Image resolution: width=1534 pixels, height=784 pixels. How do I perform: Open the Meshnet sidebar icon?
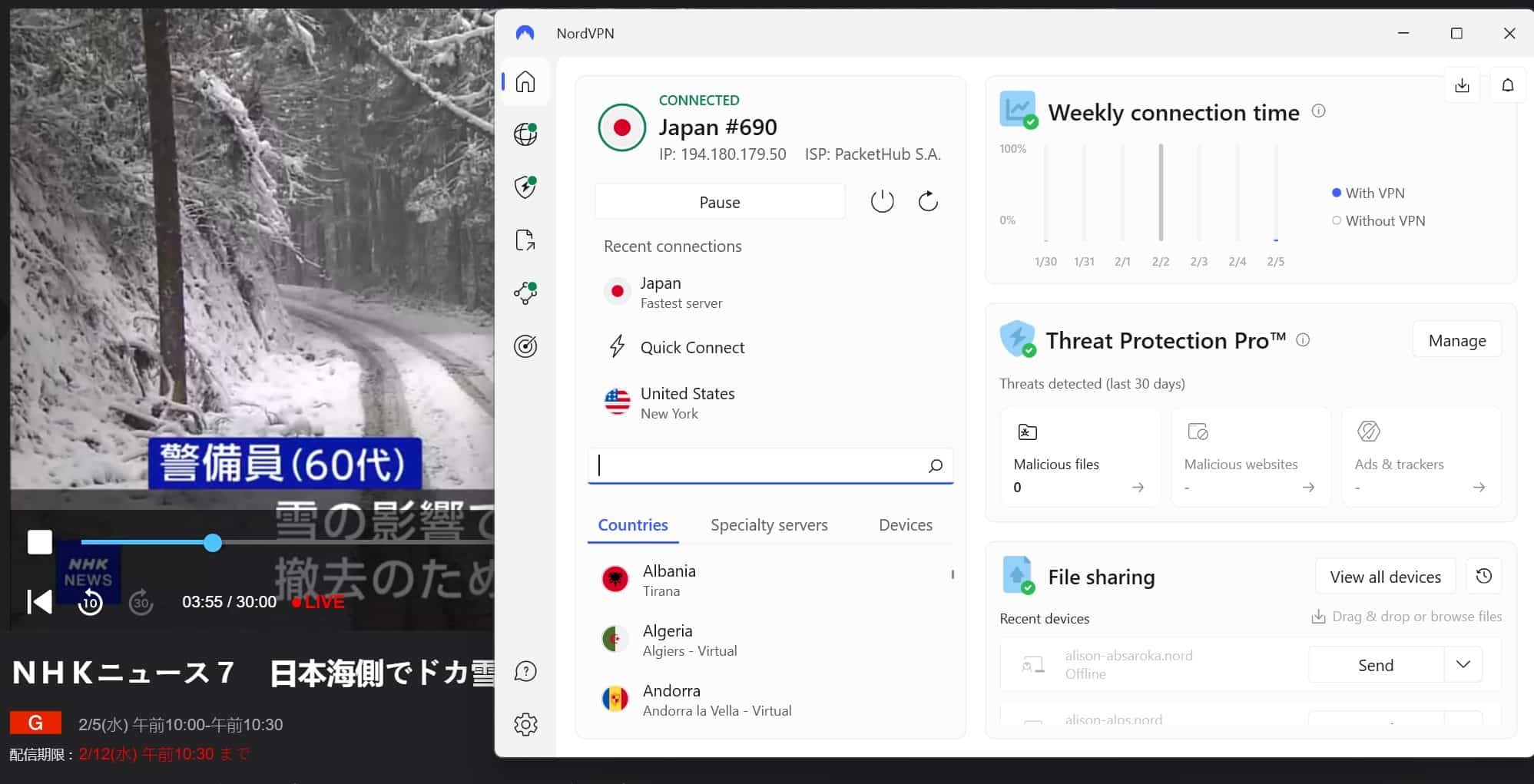point(525,293)
